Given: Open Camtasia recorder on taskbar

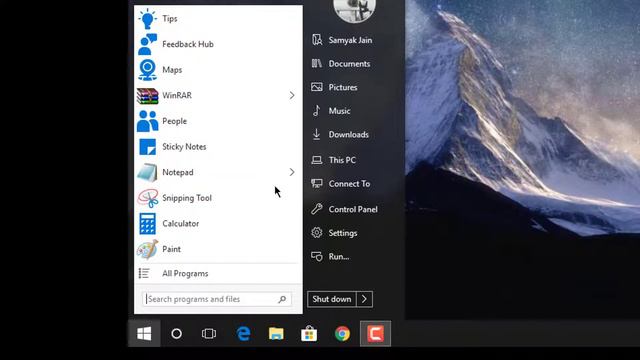Looking at the screenshot, I should pos(376,333).
